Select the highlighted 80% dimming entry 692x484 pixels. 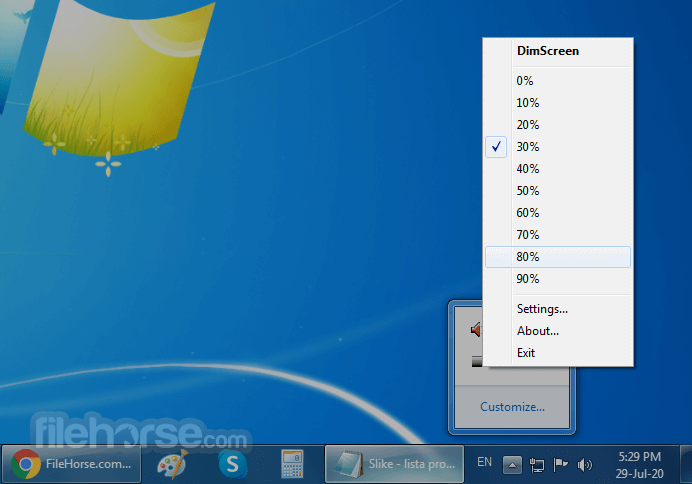click(x=557, y=257)
